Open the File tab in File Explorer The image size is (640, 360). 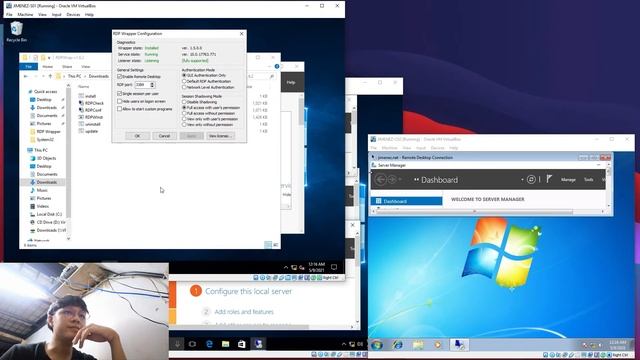tap(29, 67)
